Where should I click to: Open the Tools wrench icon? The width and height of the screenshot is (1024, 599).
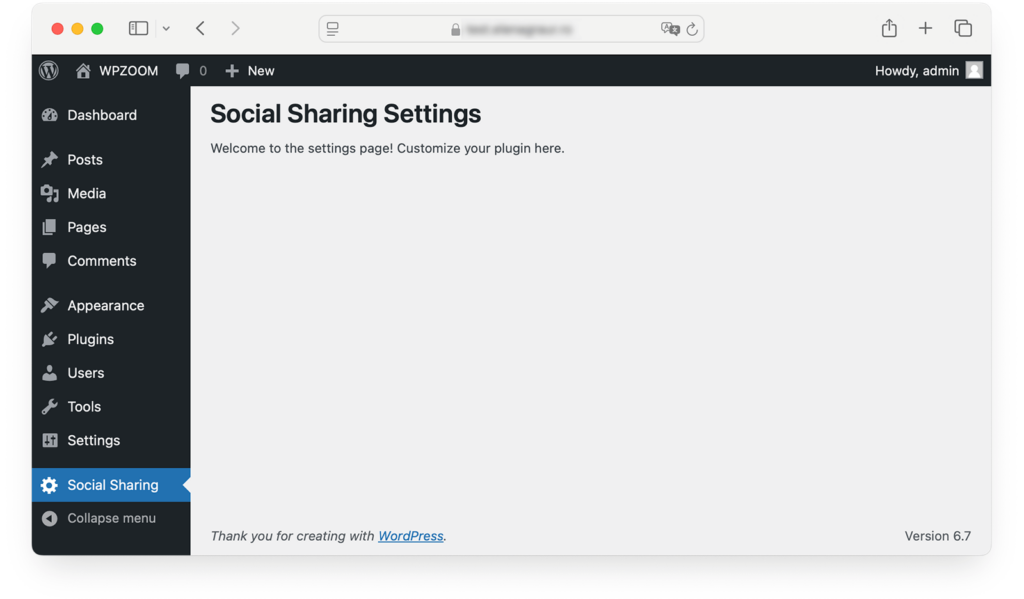pos(50,406)
